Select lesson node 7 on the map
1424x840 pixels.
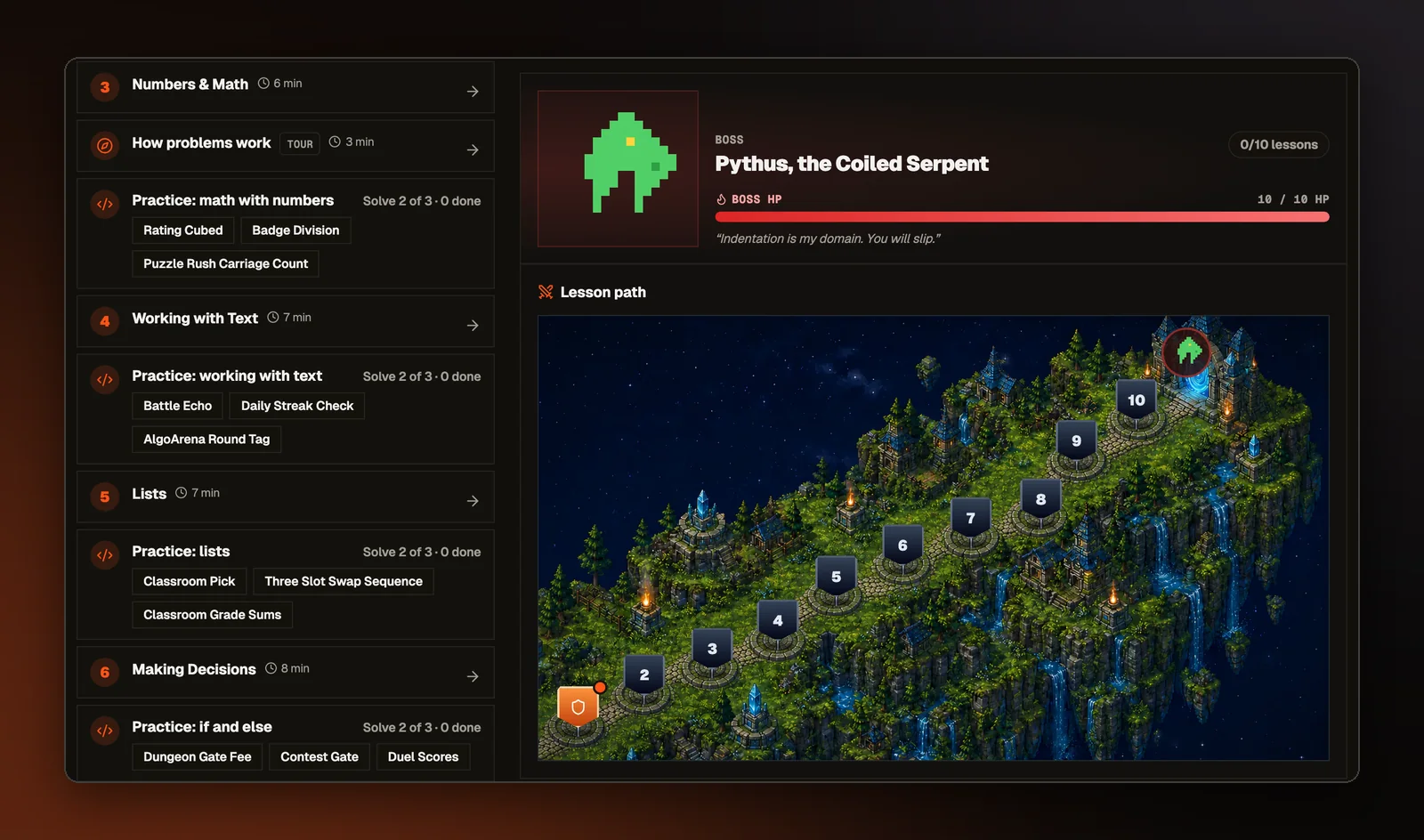pos(971,518)
